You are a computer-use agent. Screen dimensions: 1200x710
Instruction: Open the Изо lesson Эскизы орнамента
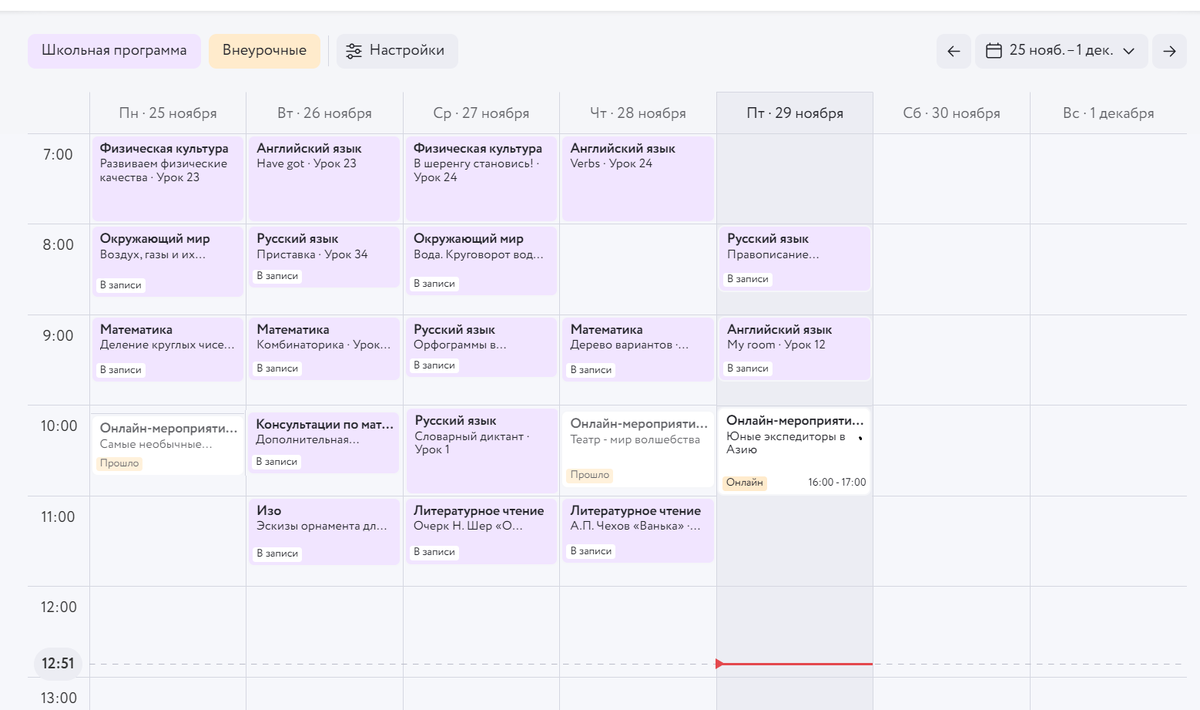click(324, 530)
